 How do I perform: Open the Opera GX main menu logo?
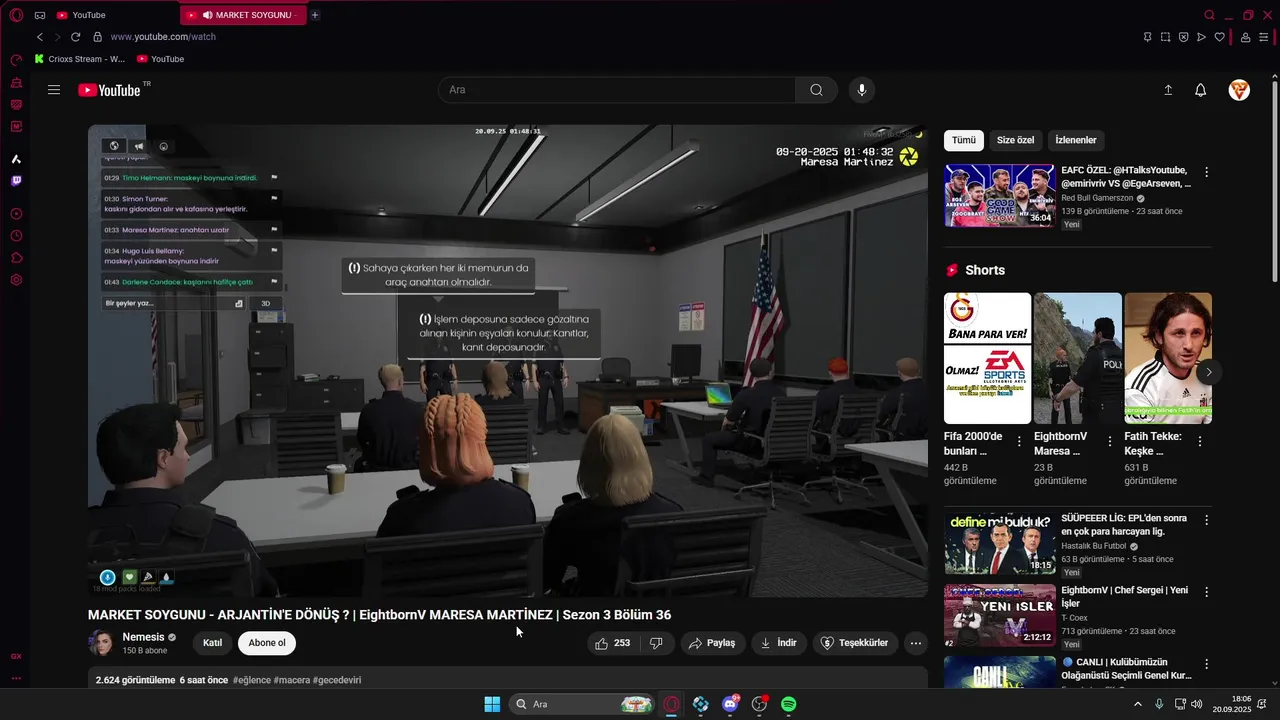pos(16,15)
